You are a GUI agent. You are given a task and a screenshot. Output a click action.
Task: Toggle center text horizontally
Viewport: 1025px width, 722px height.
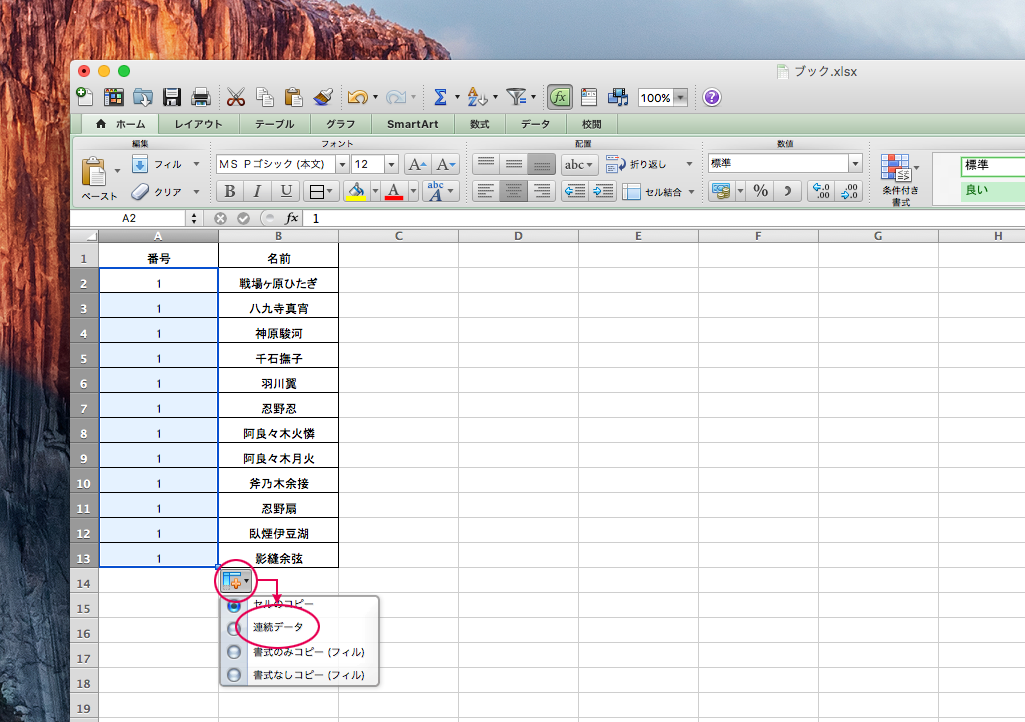click(x=514, y=191)
